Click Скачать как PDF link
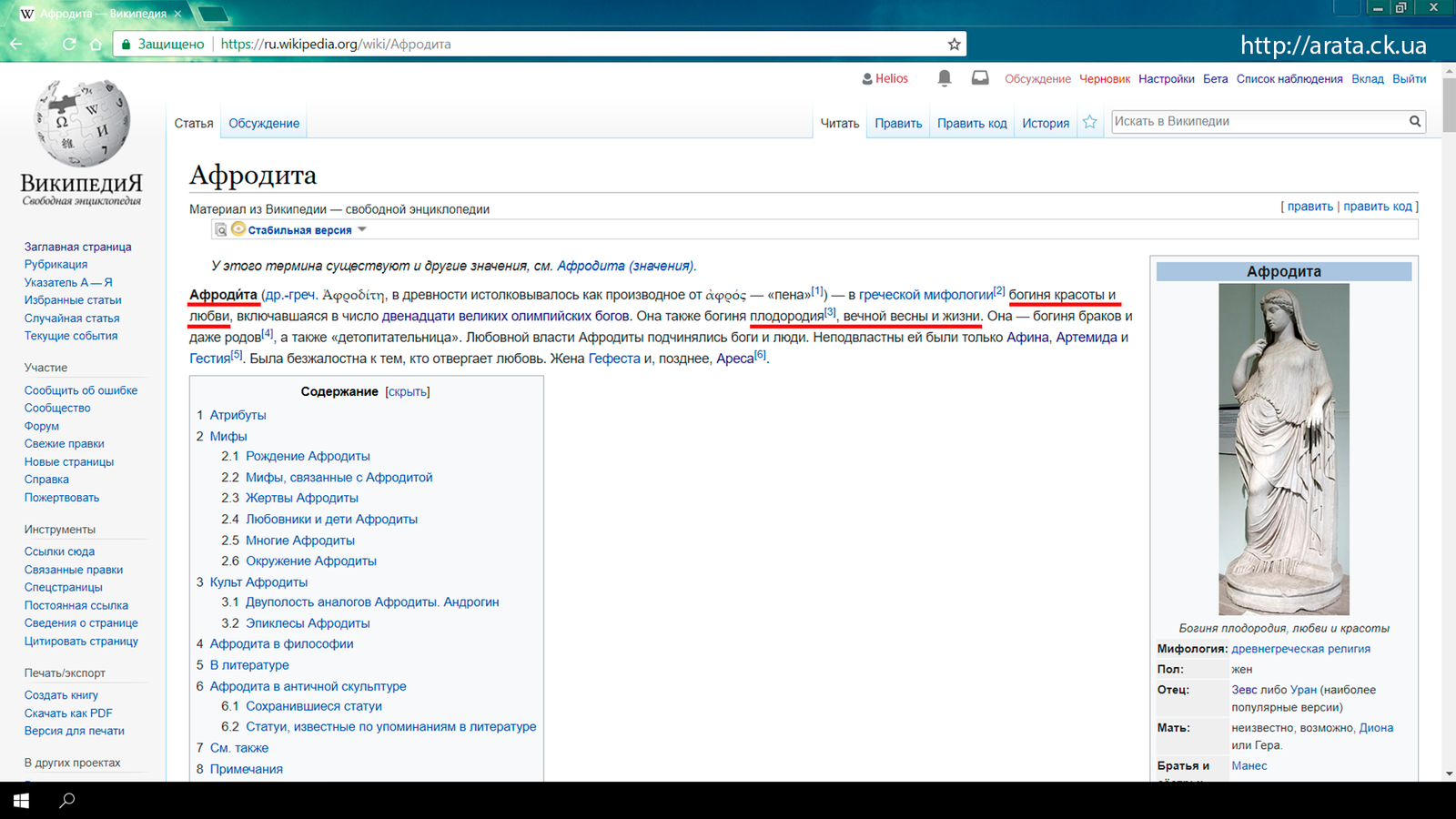The width and height of the screenshot is (1456, 819). (68, 713)
